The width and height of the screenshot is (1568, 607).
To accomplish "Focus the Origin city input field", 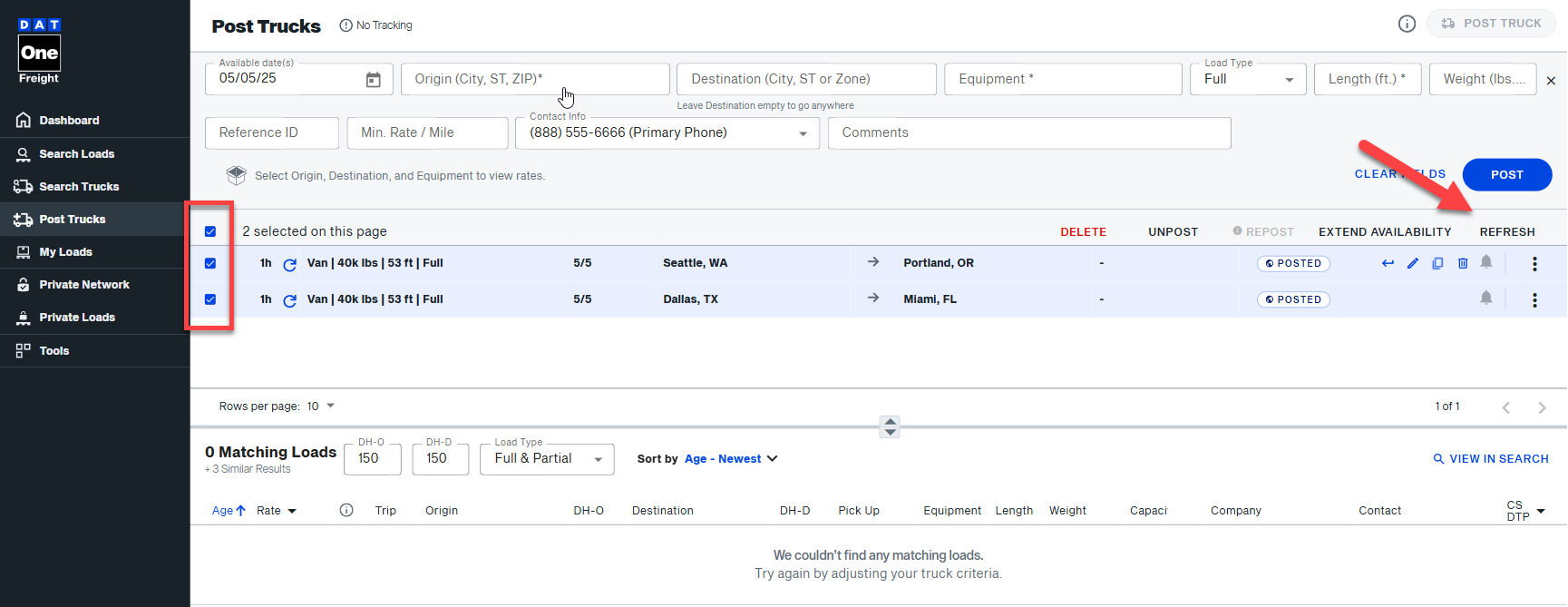I will pos(535,80).
